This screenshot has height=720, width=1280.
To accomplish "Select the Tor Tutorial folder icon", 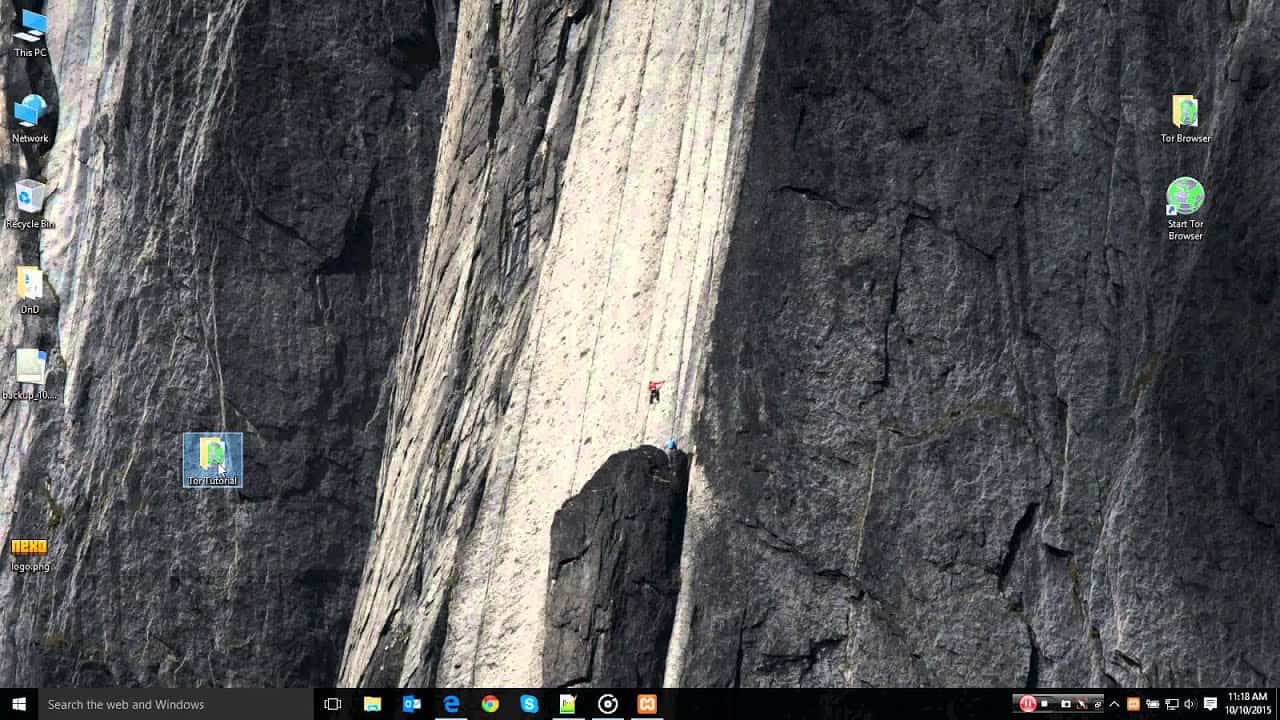I will click(212, 460).
